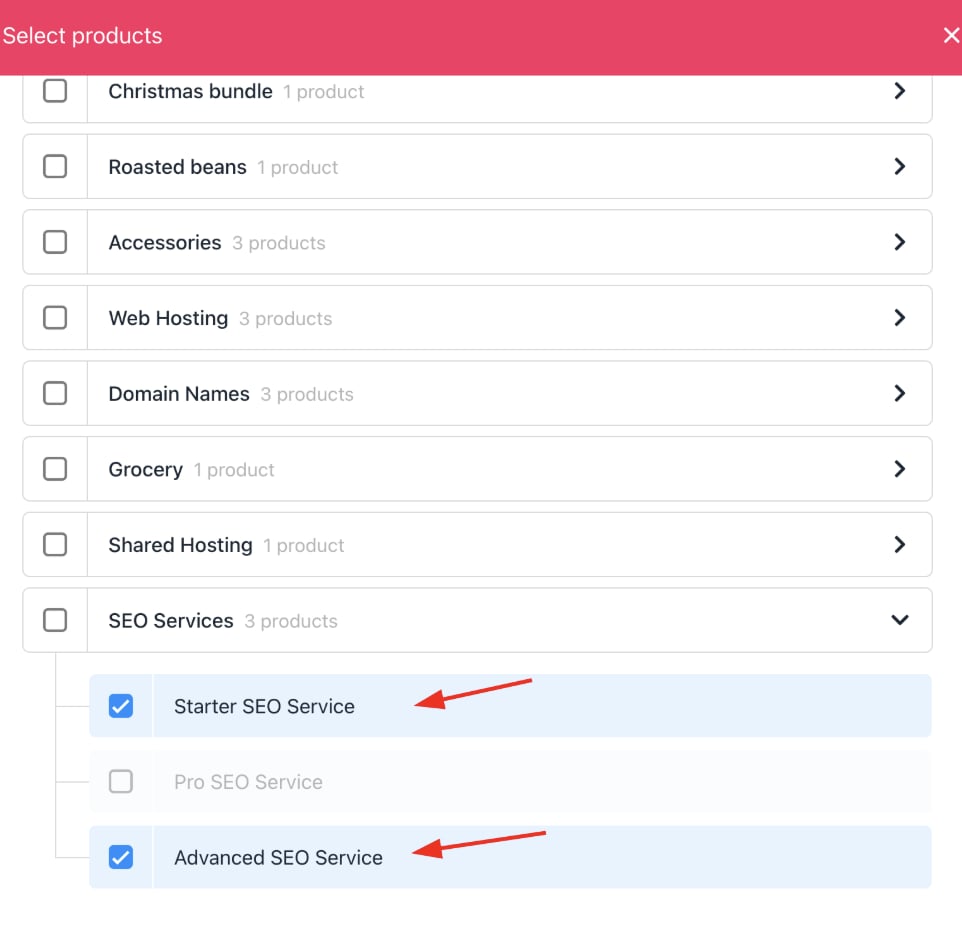Click the Christmas bundle label
The width and height of the screenshot is (962, 926).
[x=190, y=91]
